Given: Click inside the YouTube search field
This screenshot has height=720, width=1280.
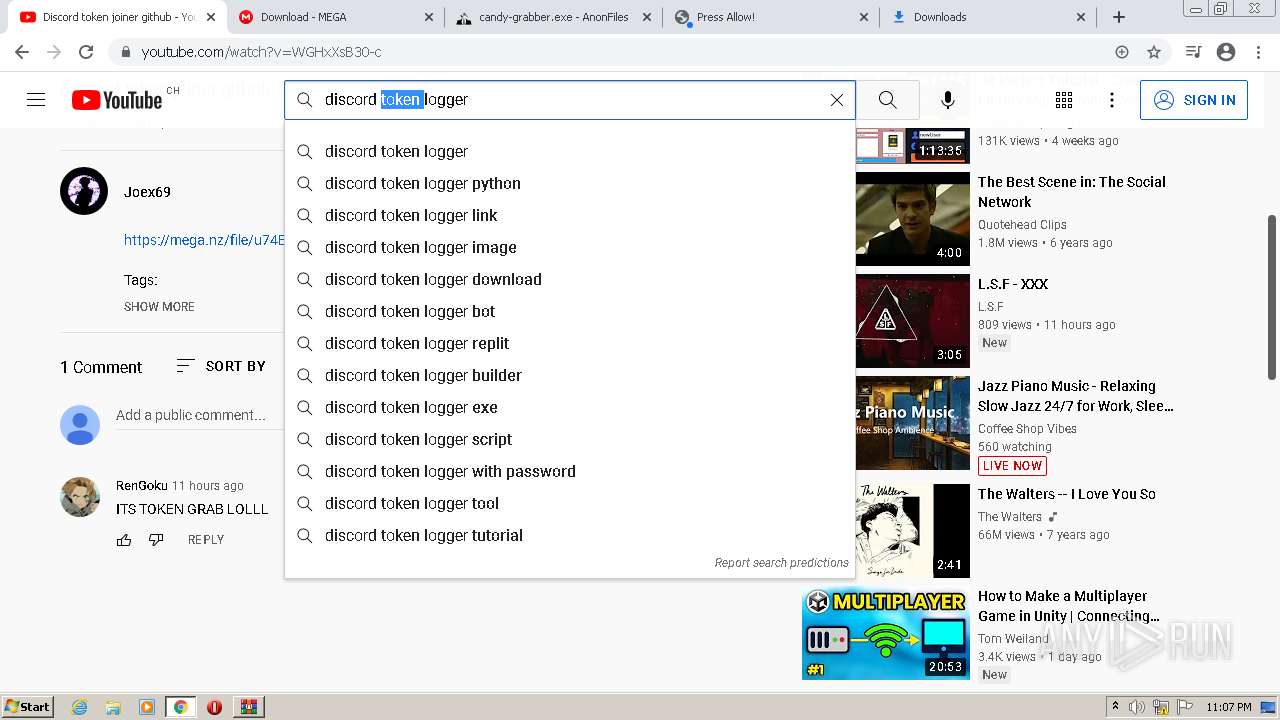Looking at the screenshot, I should click(x=570, y=100).
